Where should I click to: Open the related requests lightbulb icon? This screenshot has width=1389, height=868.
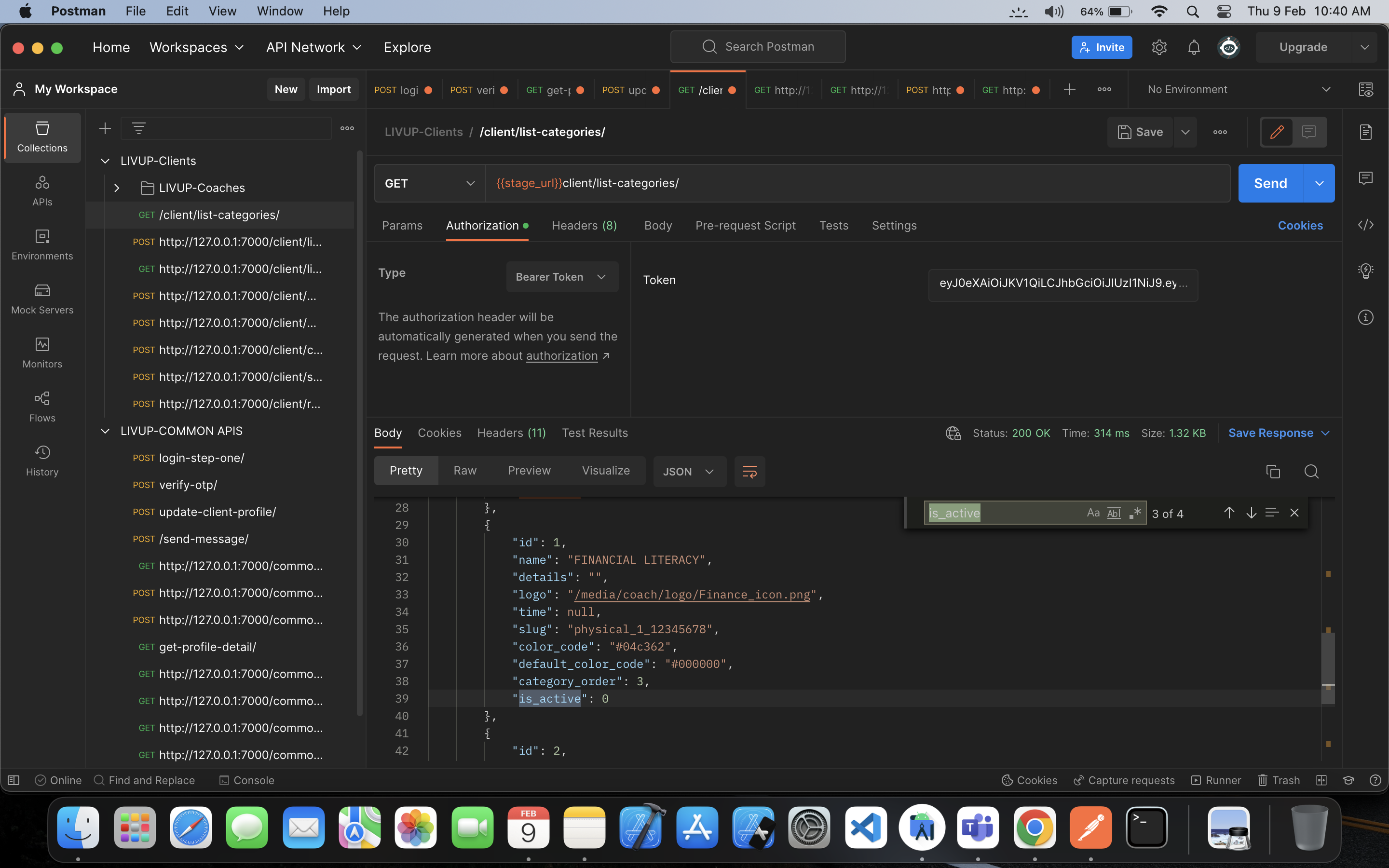(1365, 271)
